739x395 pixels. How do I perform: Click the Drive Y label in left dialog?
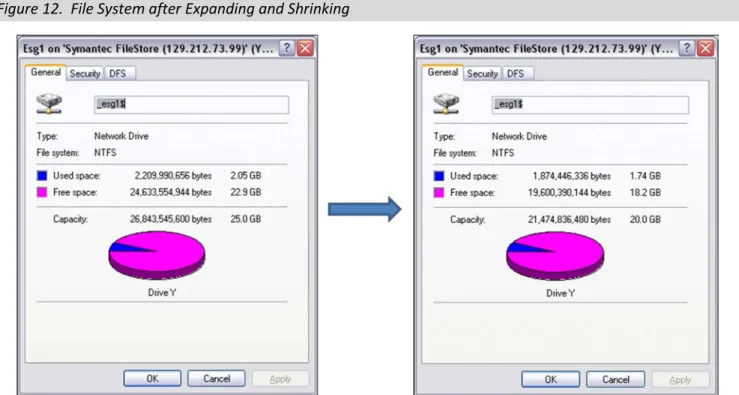pos(162,293)
